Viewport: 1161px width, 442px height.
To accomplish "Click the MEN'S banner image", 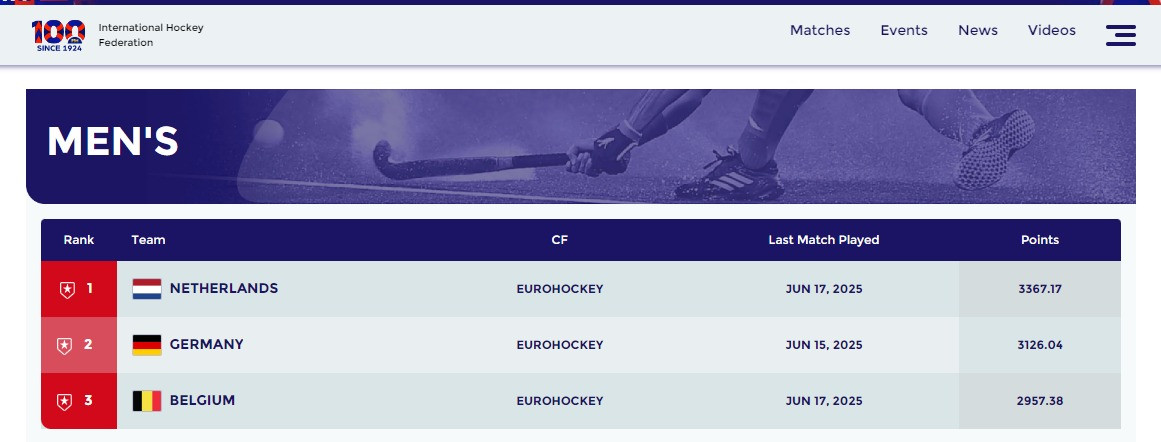I will tap(580, 147).
